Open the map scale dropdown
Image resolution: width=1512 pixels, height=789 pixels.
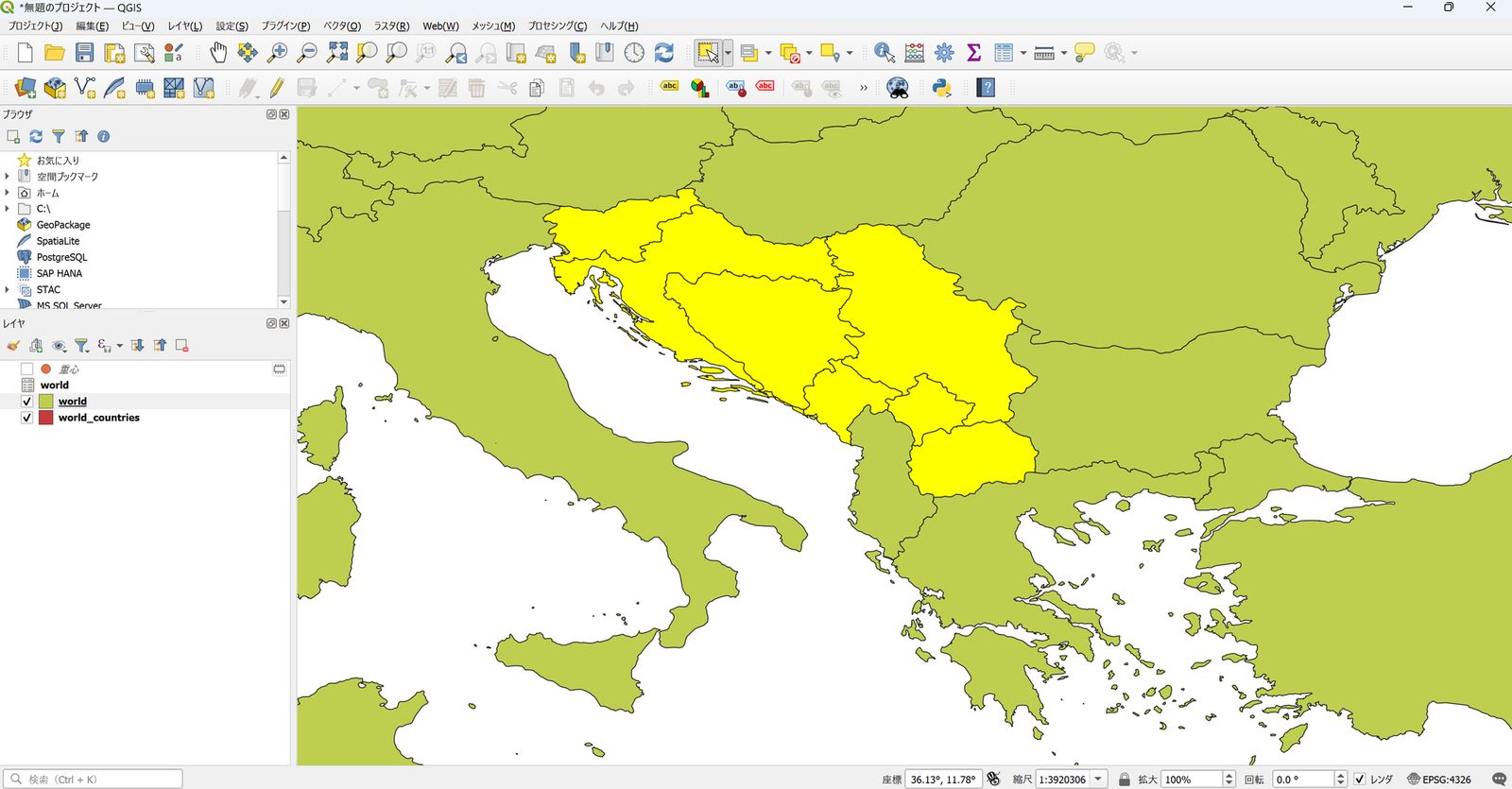[1098, 780]
